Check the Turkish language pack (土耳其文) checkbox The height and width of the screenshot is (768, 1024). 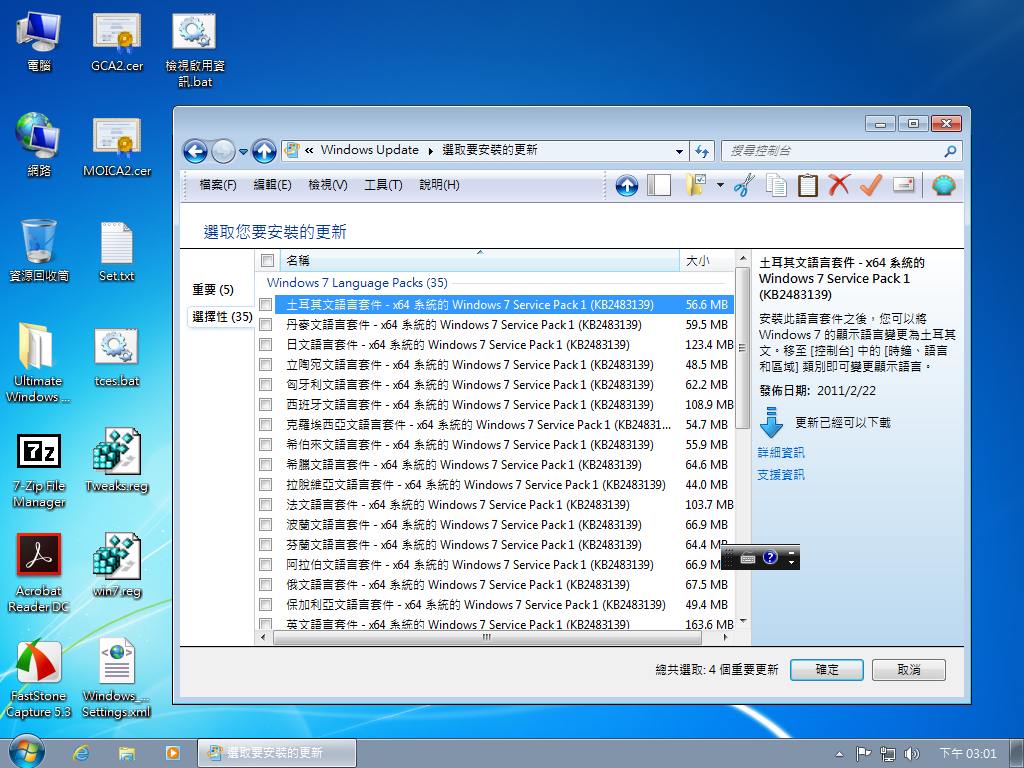[265, 304]
